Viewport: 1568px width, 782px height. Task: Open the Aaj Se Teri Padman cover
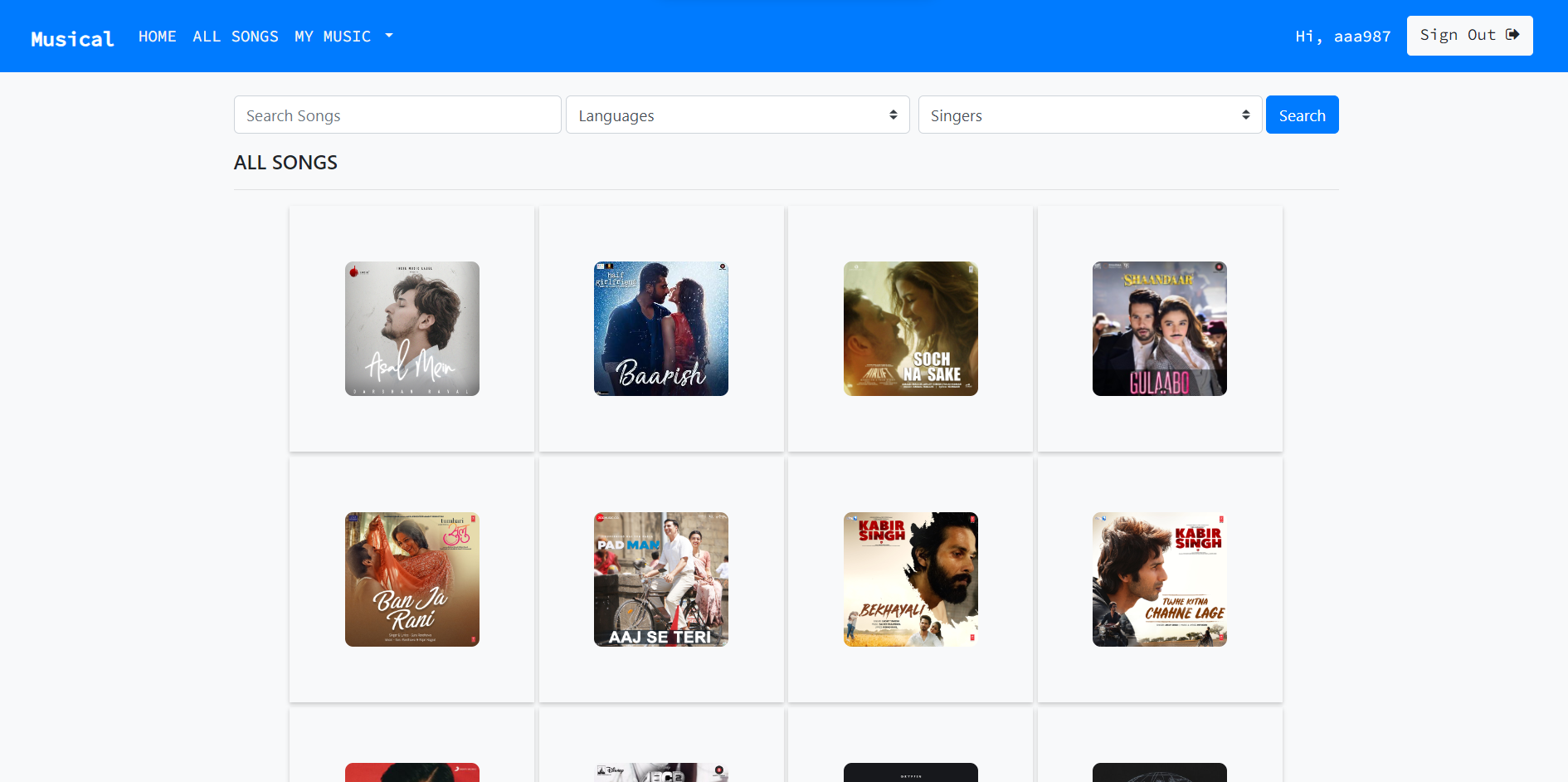pos(661,579)
